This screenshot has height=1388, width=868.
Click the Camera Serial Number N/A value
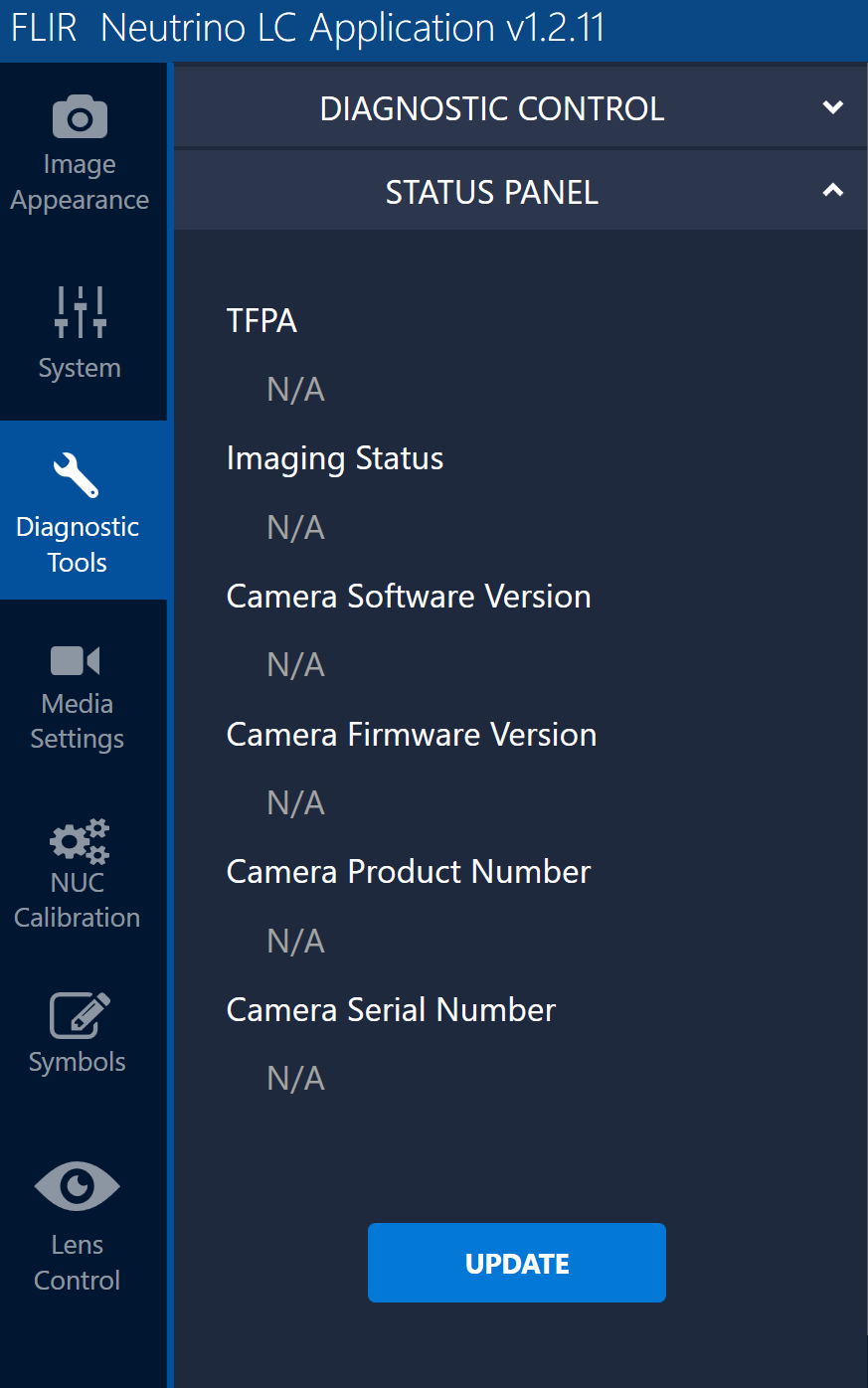tap(295, 1079)
